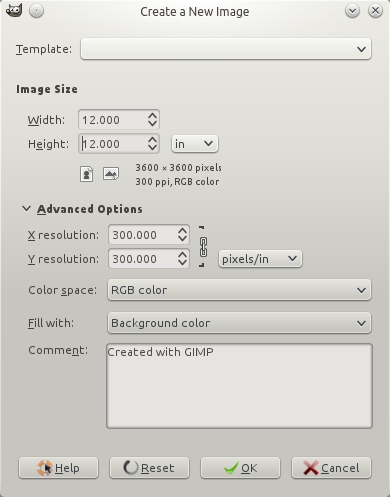Increase Width value with up arrow

click(x=152, y=115)
